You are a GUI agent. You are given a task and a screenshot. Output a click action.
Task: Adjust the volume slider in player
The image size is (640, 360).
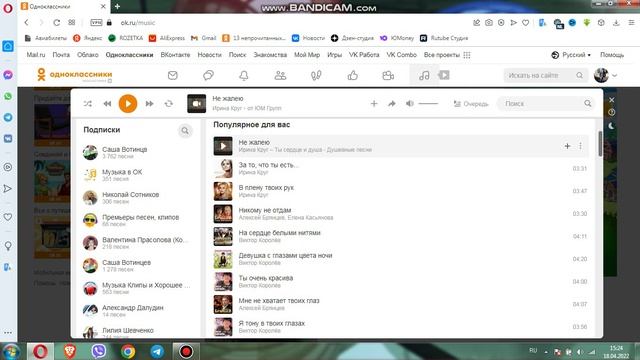coord(428,104)
